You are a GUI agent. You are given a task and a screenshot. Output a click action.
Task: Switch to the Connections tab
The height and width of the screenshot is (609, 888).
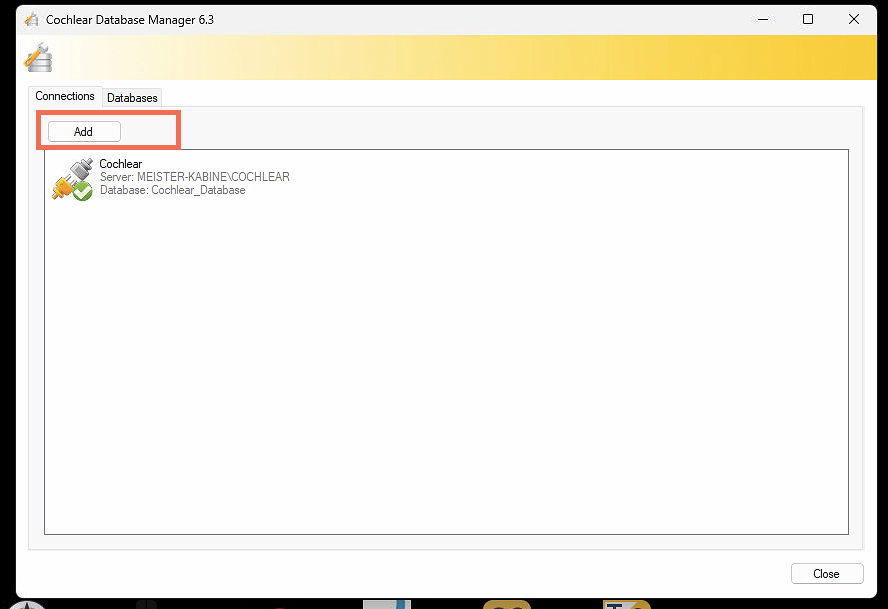65,96
